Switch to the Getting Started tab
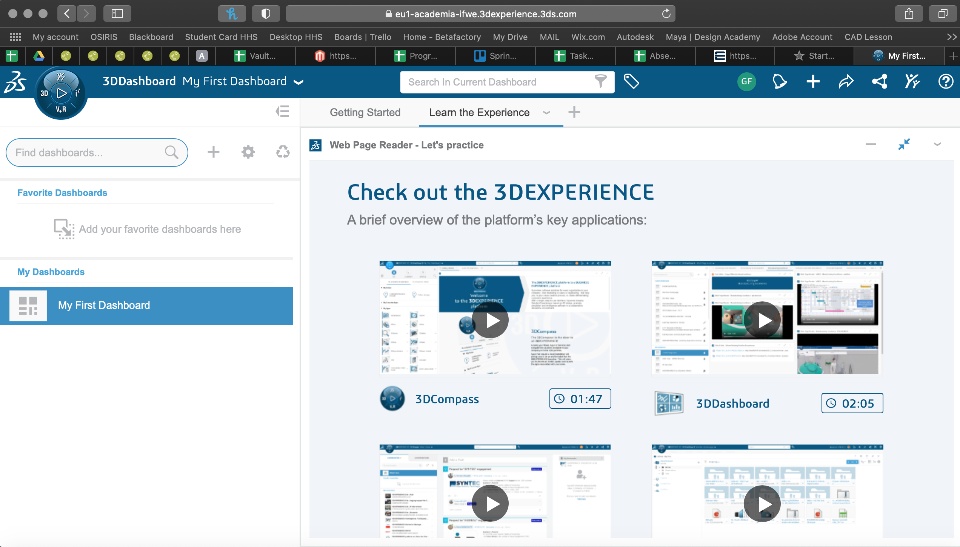960x547 pixels. (365, 113)
